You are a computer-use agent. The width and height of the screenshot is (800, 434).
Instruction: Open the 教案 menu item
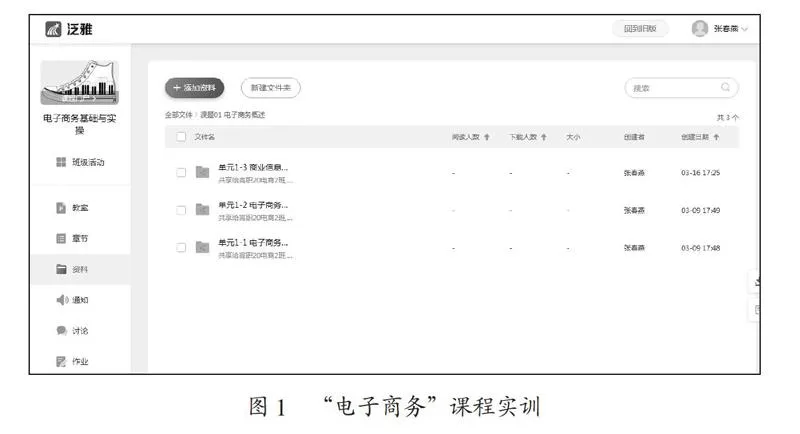tap(80, 208)
